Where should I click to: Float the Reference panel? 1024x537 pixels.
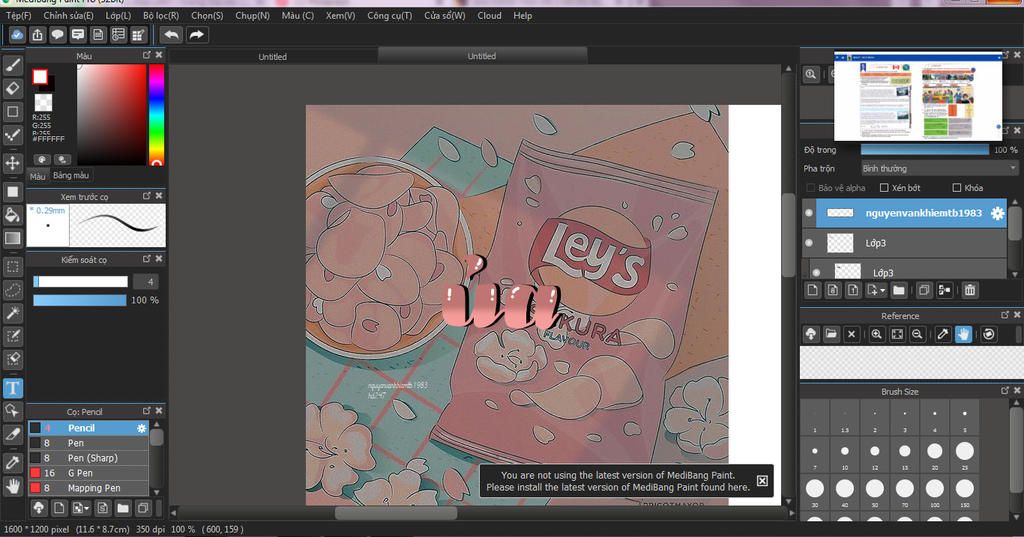[1004, 316]
